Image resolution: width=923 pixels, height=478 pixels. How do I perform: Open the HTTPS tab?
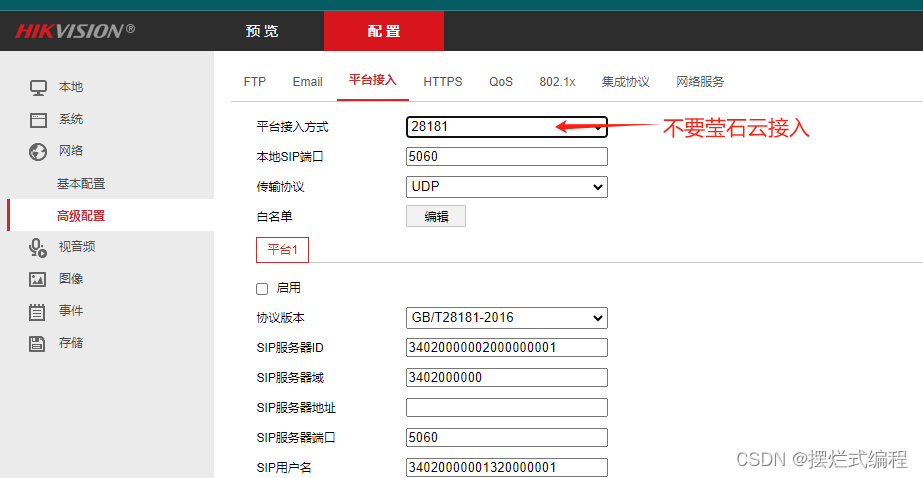tap(443, 82)
